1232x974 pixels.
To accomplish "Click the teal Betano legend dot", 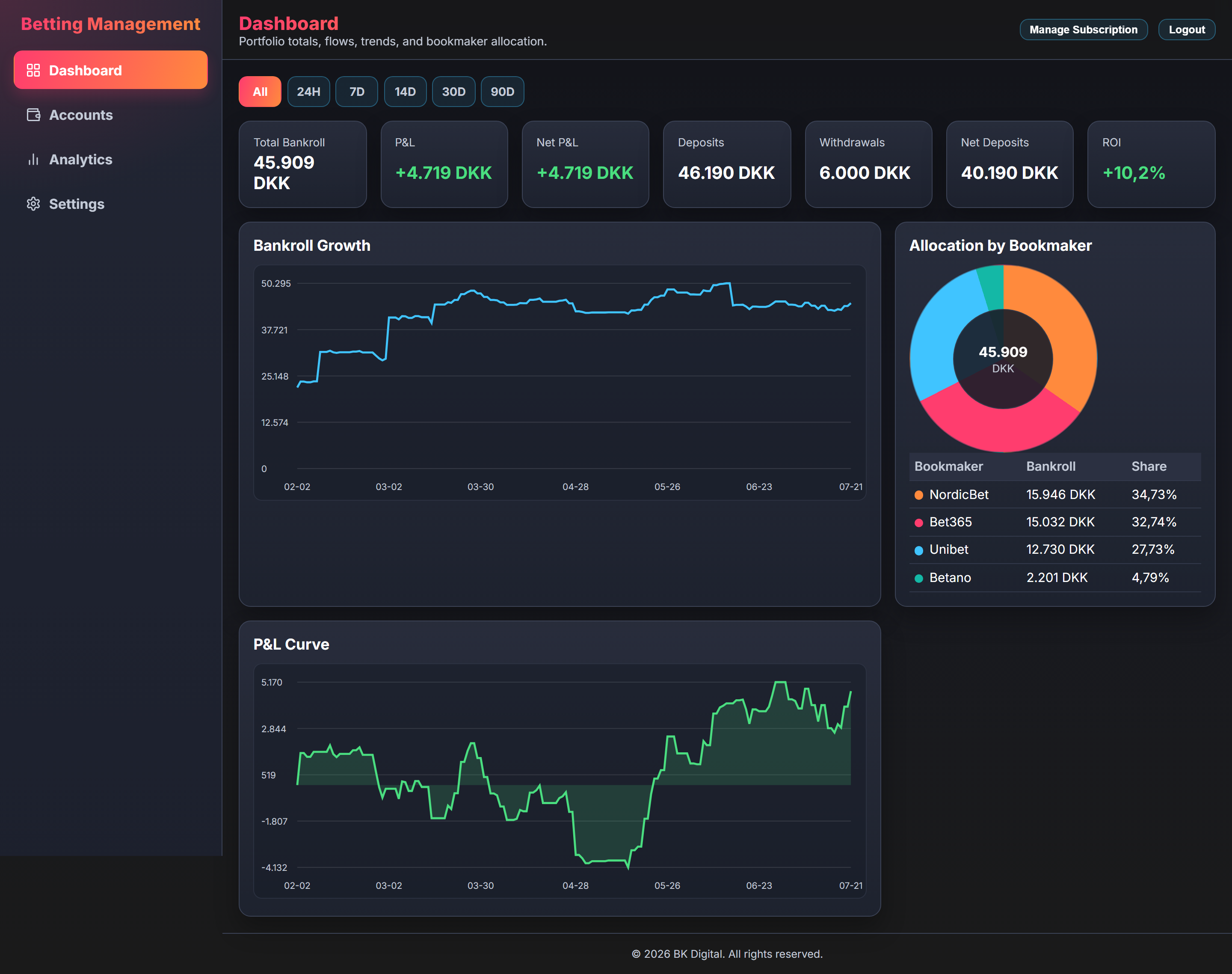I will (918, 578).
